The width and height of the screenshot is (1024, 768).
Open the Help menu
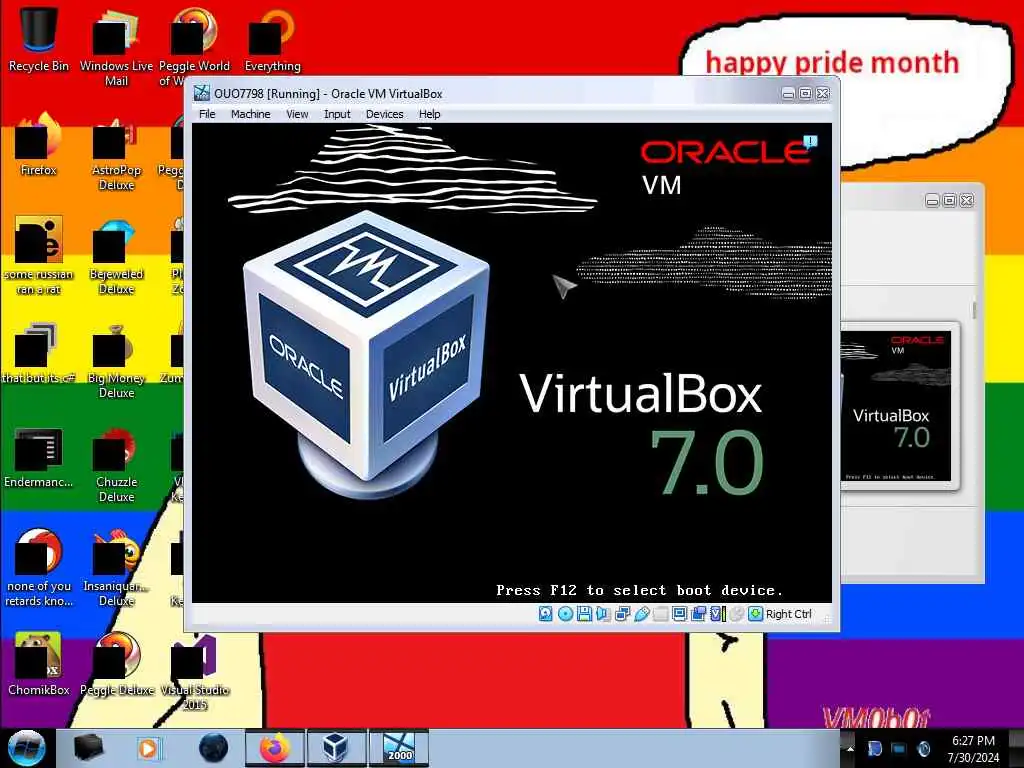tap(430, 114)
